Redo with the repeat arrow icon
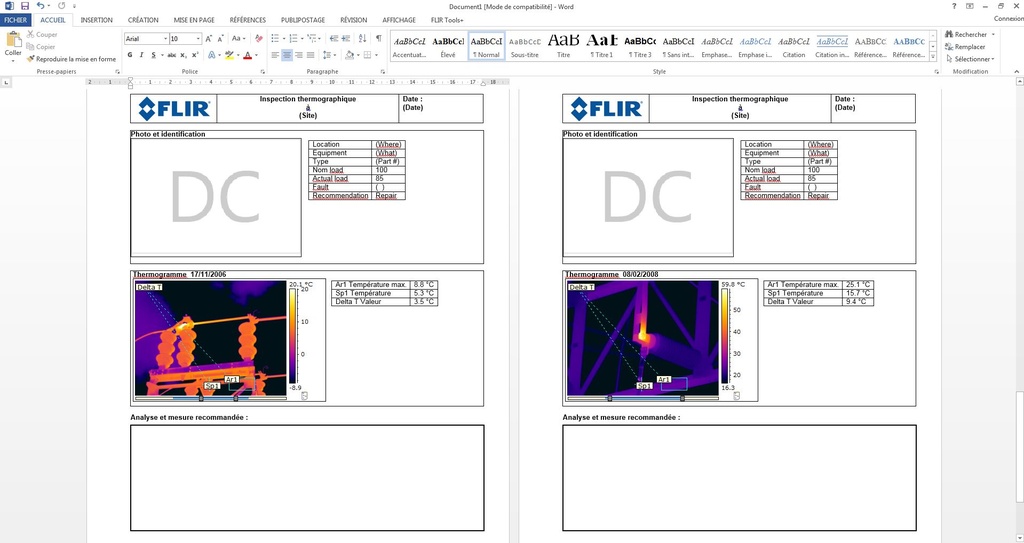This screenshot has width=1024, height=543. (x=61, y=6)
